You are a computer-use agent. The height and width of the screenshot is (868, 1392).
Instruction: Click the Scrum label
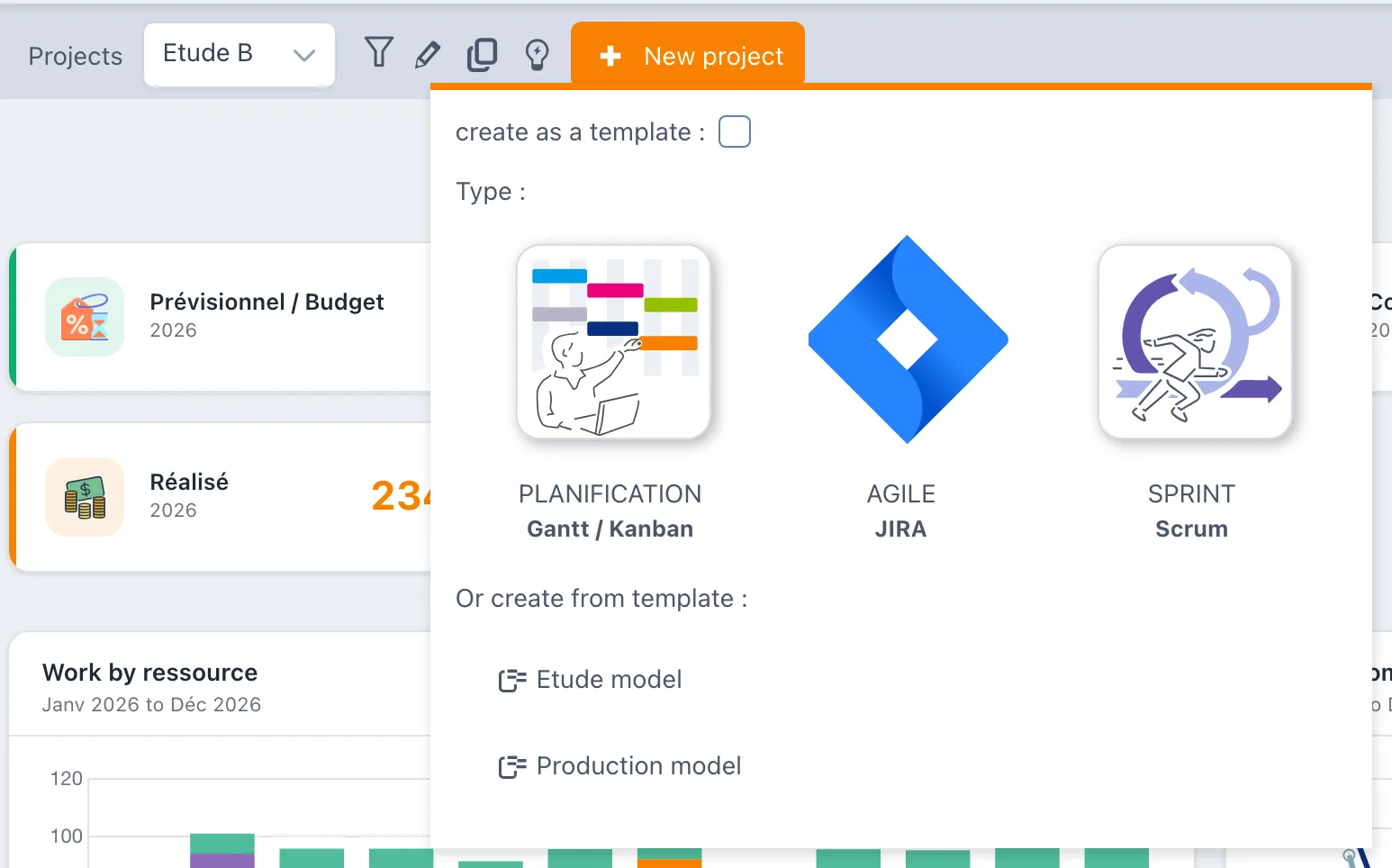1191,529
